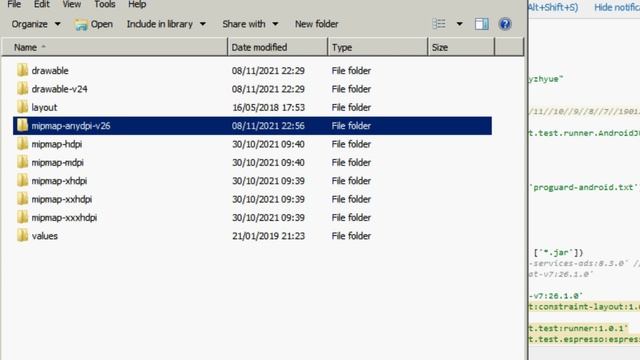This screenshot has height=360, width=640.
Task: Select the mipmap-hdpi folder icon
Action: (22, 144)
